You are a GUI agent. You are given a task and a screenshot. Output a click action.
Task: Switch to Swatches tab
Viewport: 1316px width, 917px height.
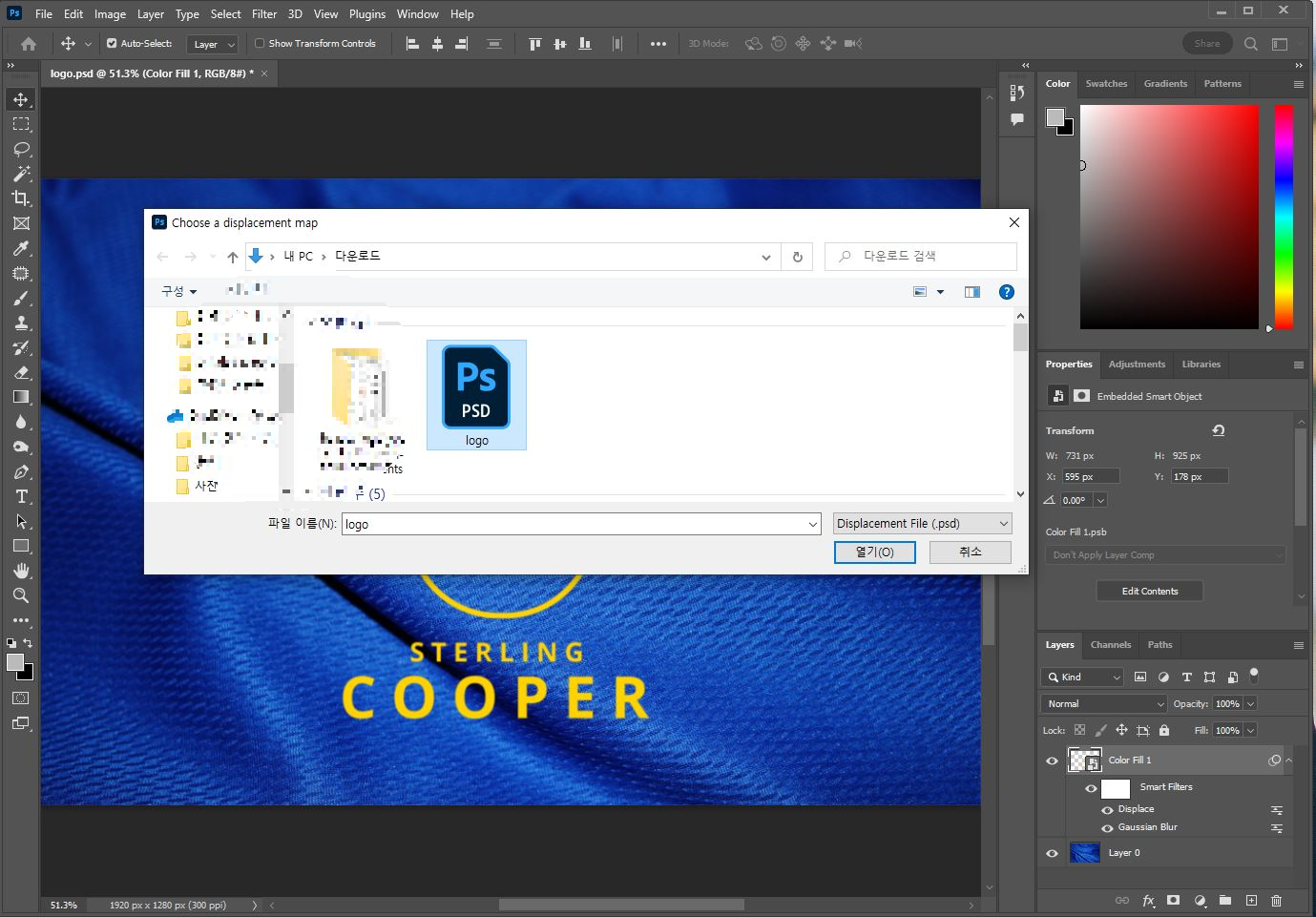1106,84
